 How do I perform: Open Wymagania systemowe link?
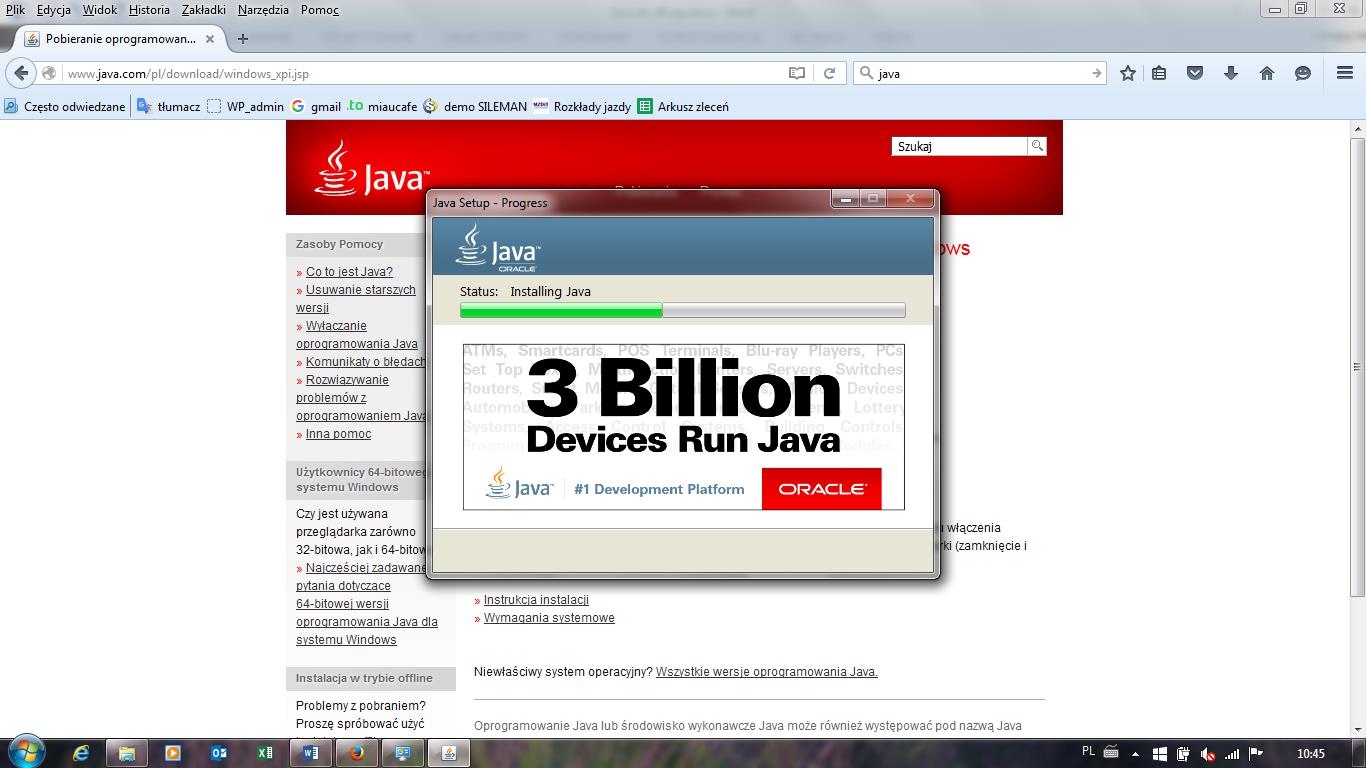pos(549,618)
